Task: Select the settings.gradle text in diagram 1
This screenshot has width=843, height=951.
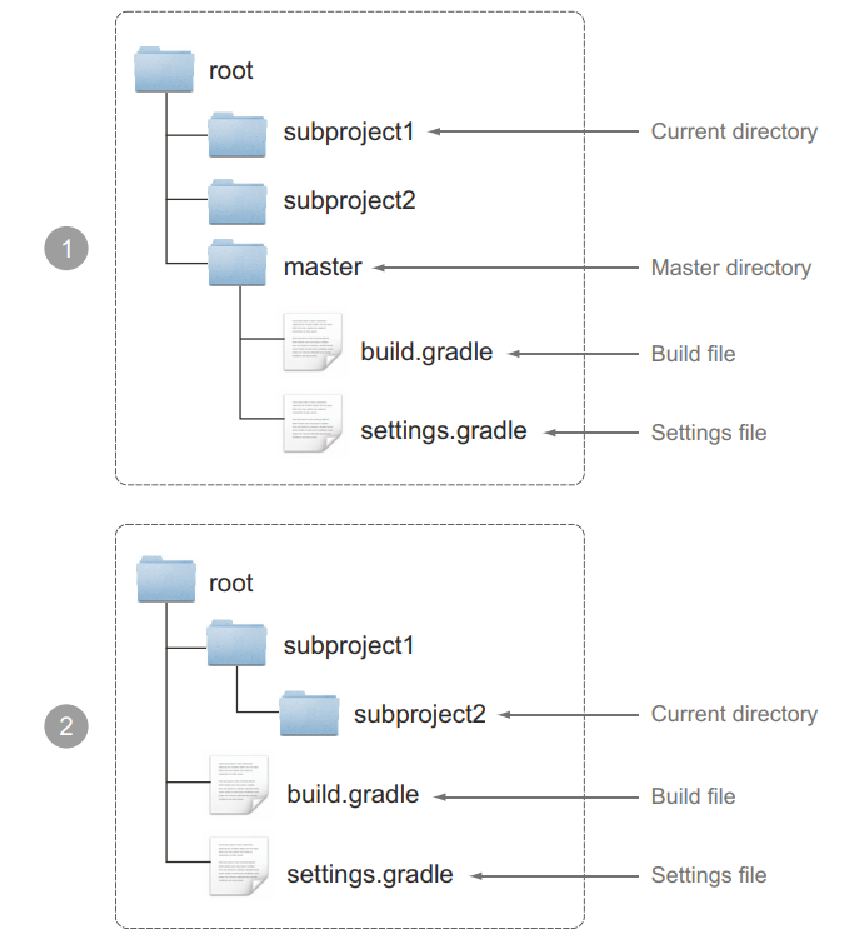Action: pyautogui.click(x=443, y=431)
